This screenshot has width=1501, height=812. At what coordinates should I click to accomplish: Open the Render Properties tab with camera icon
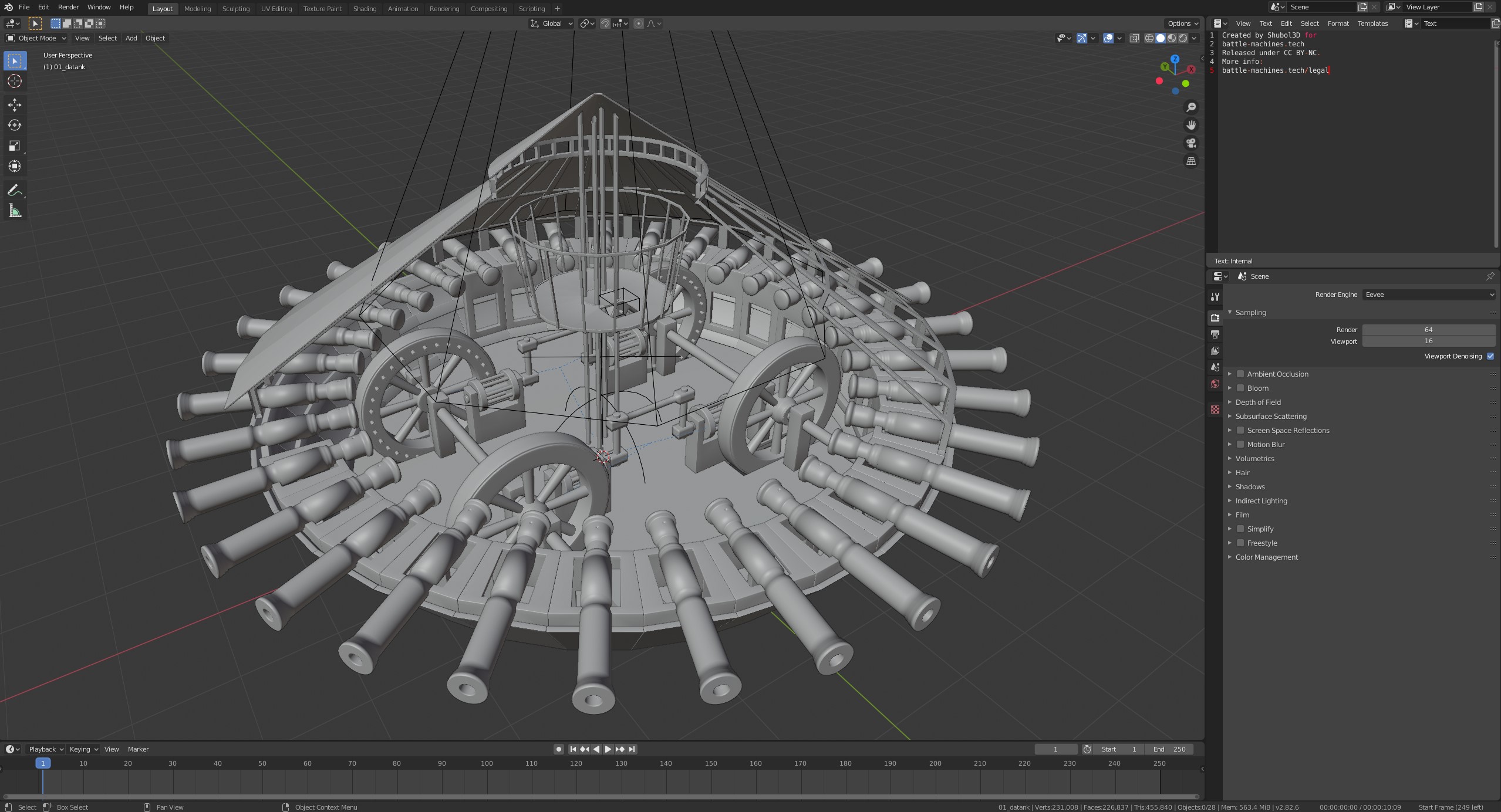coord(1215,317)
